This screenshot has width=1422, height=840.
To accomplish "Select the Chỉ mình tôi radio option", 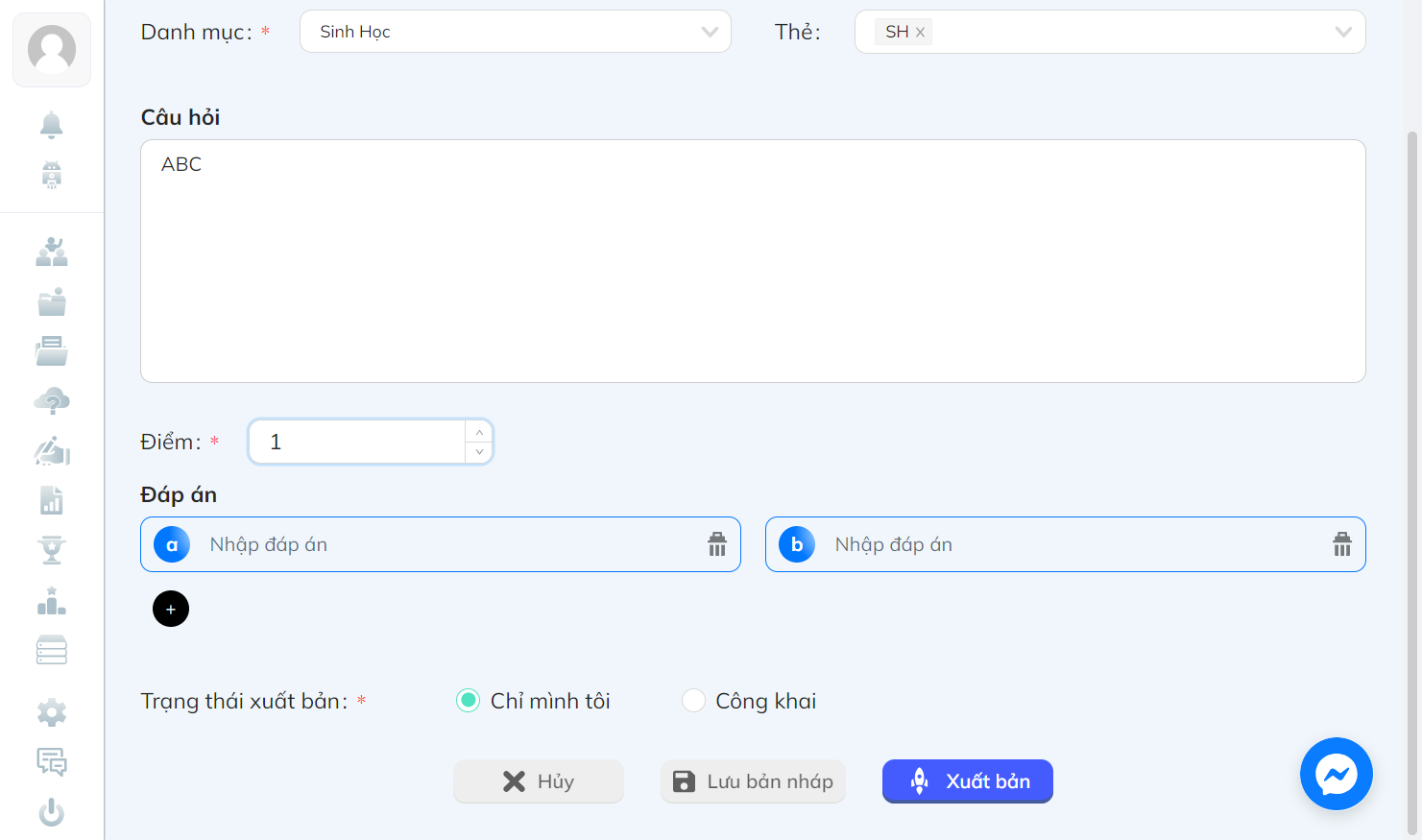I will (468, 701).
